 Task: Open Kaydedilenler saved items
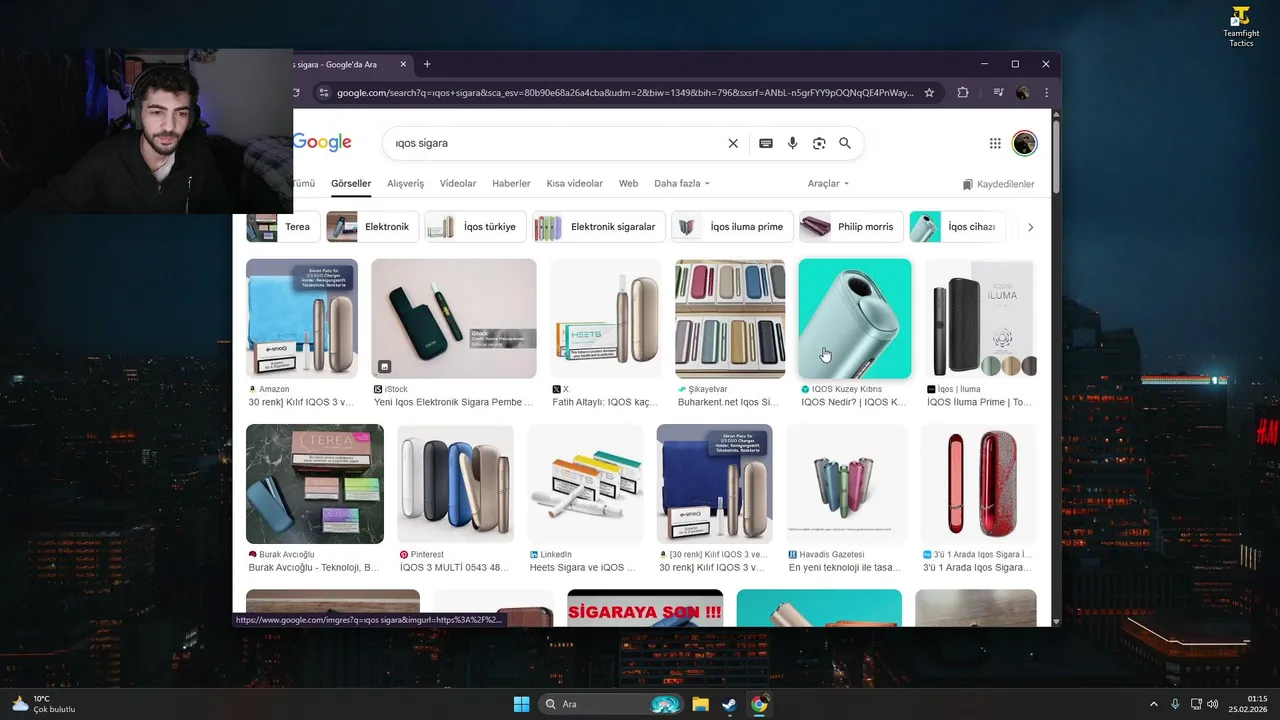998,184
